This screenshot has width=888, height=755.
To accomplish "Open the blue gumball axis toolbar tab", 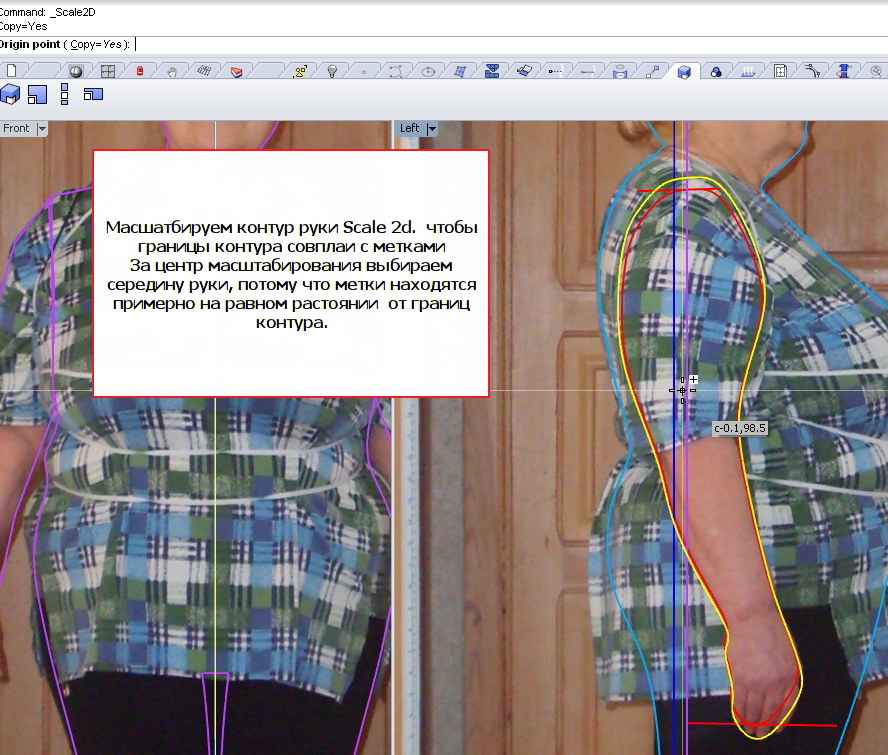I will click(x=844, y=71).
